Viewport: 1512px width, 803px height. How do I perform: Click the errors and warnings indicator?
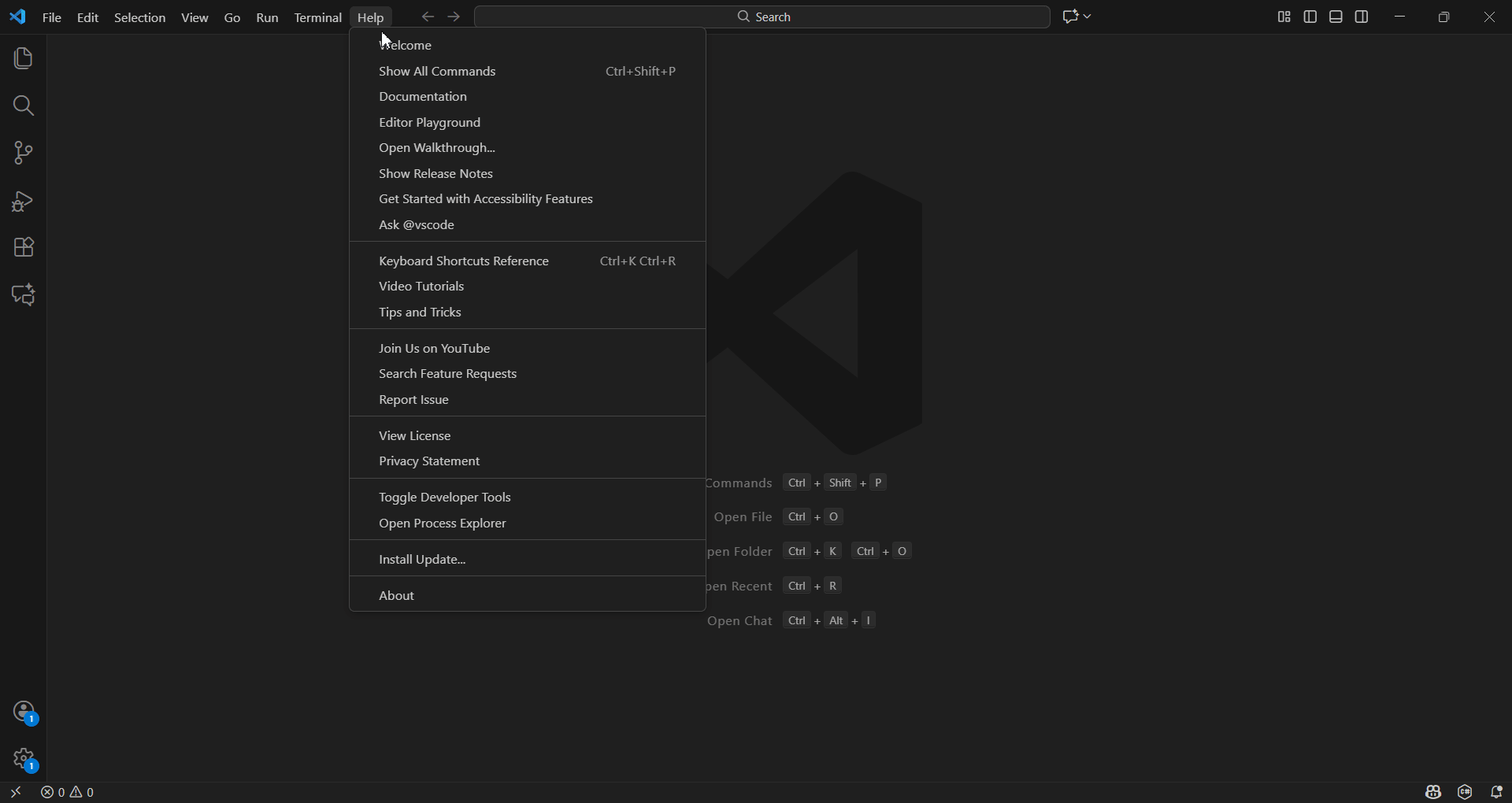point(68,792)
